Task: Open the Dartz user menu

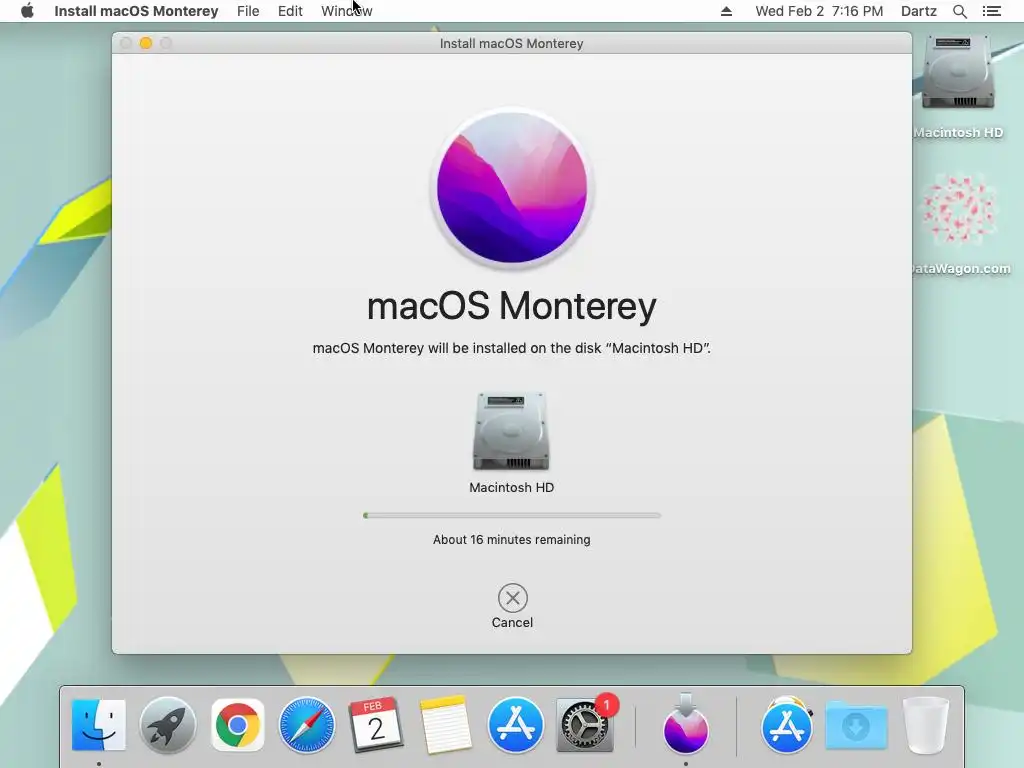Action: click(918, 11)
